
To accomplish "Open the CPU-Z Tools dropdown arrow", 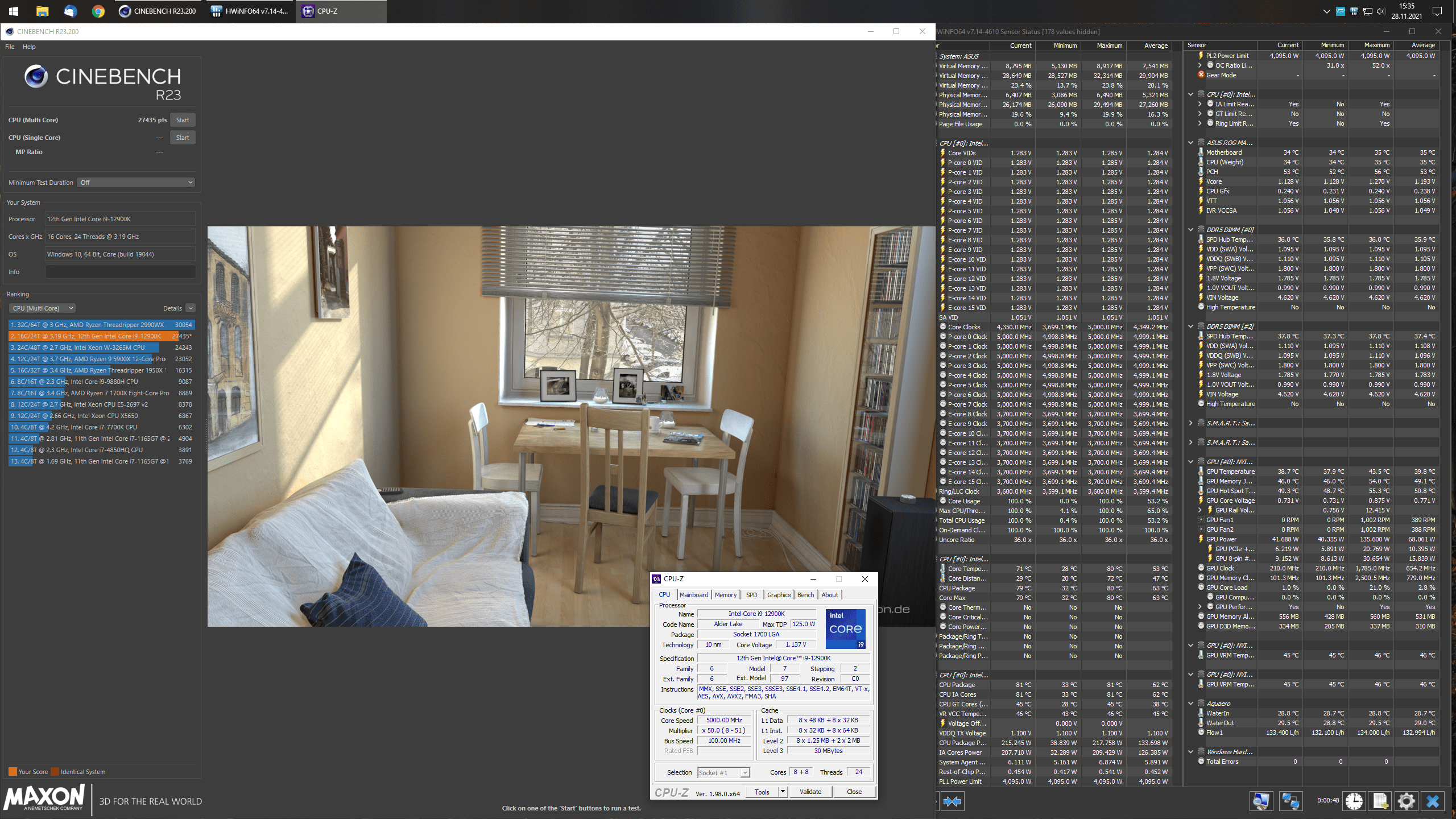I will (x=783, y=792).
